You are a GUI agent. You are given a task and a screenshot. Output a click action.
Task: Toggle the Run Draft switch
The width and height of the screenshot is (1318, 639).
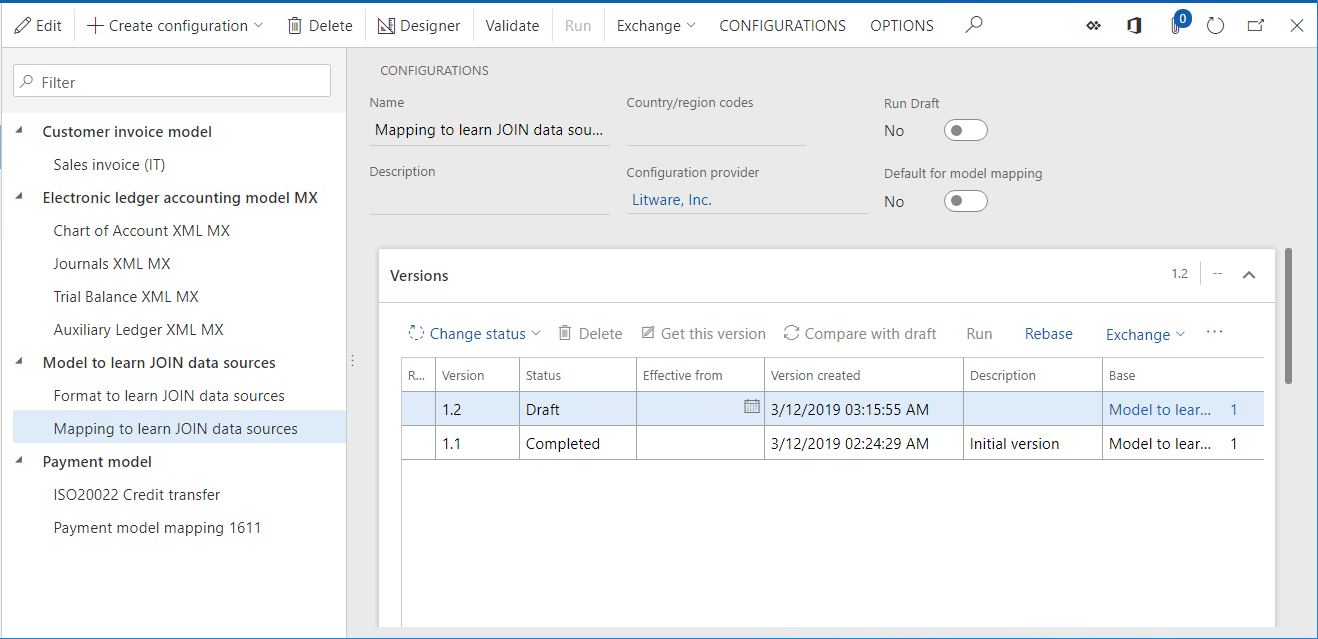[966, 130]
